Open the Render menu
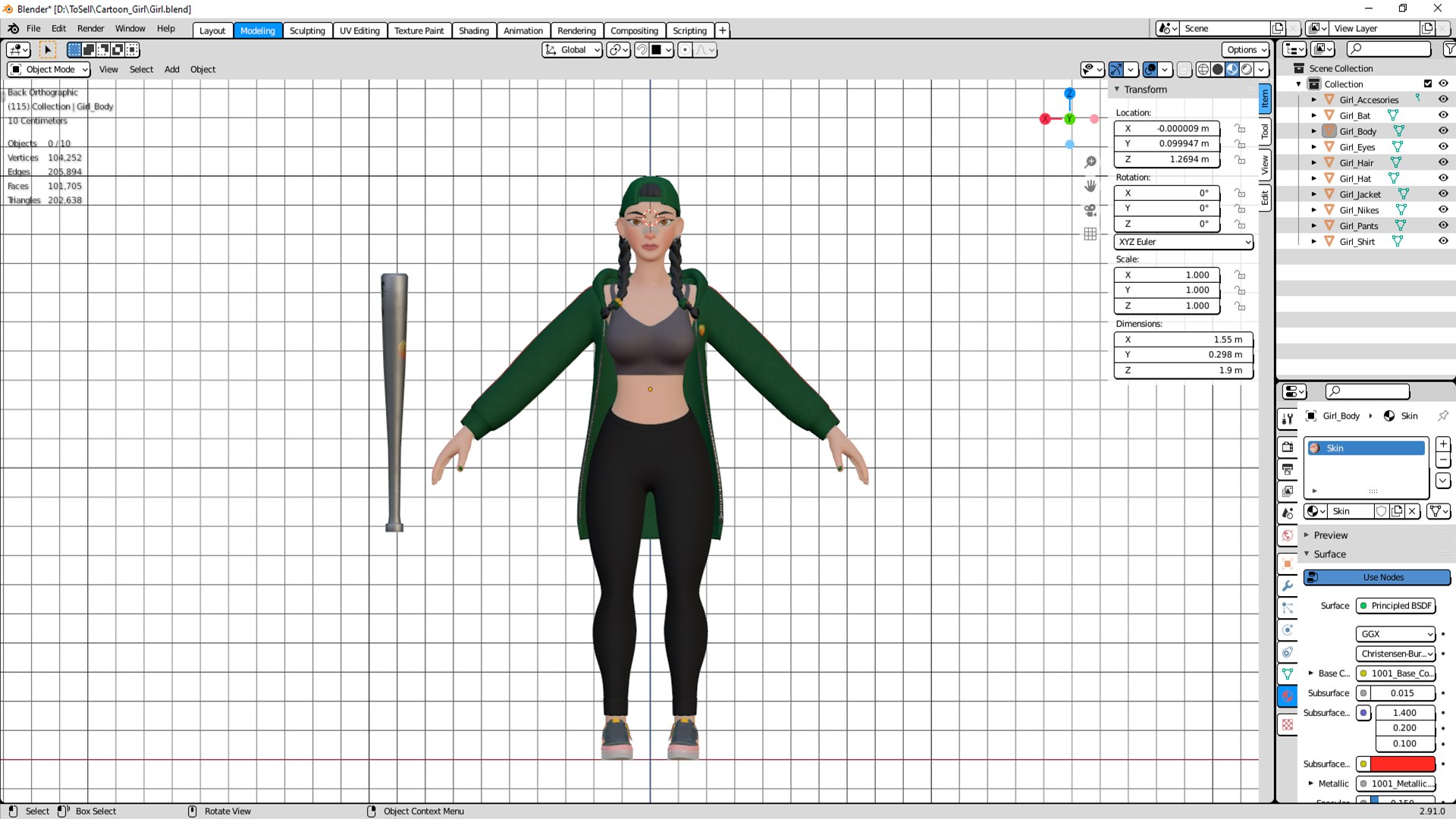The height and width of the screenshot is (819, 1456). 90,28
